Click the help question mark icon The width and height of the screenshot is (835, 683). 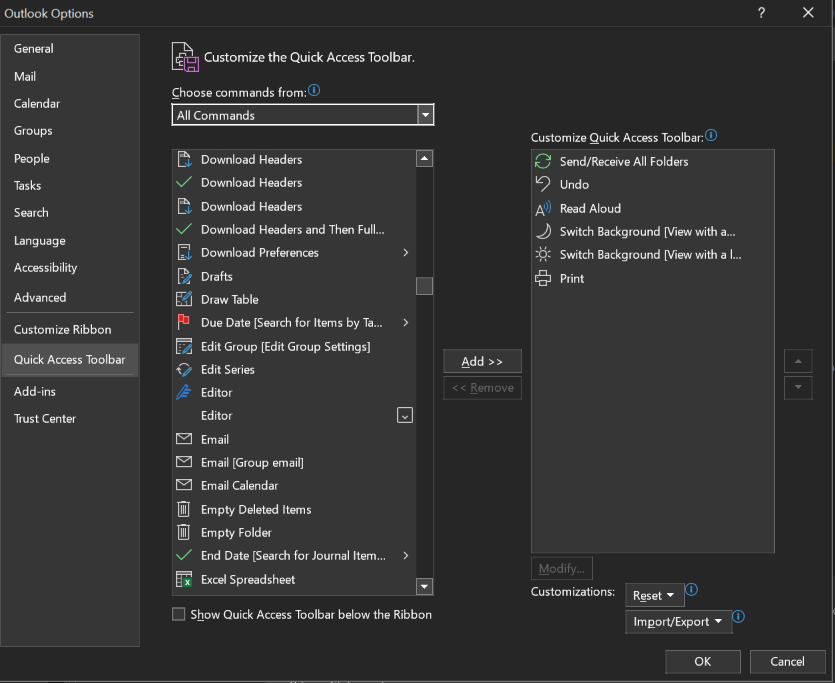coord(762,13)
